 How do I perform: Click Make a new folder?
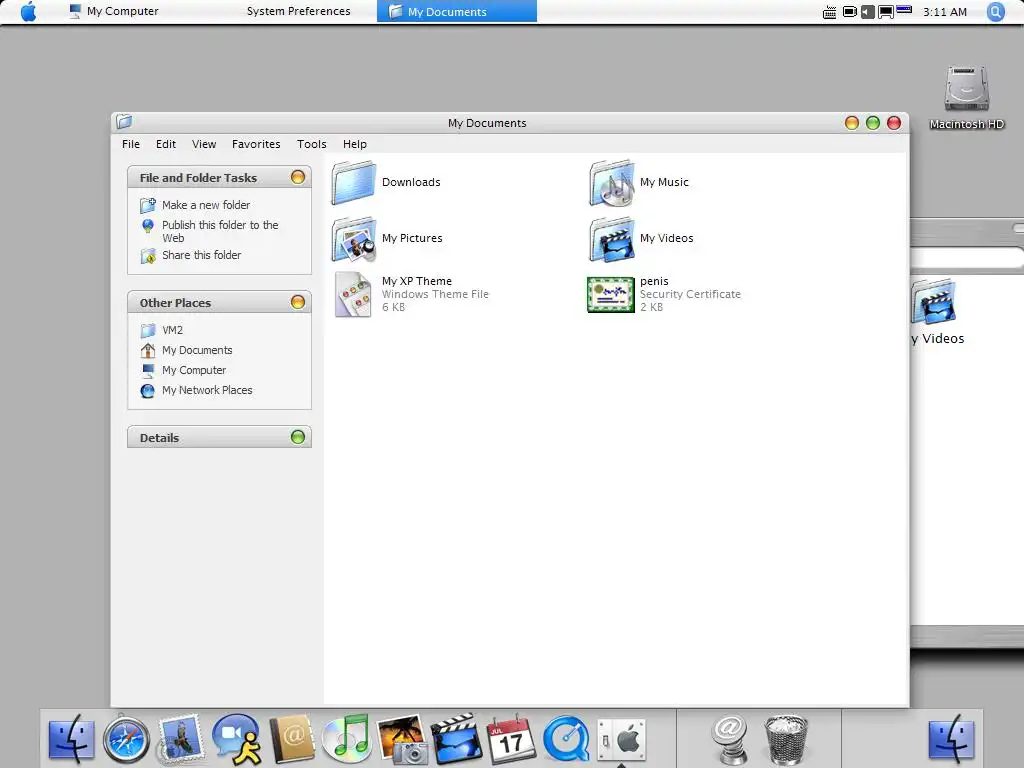(x=206, y=205)
